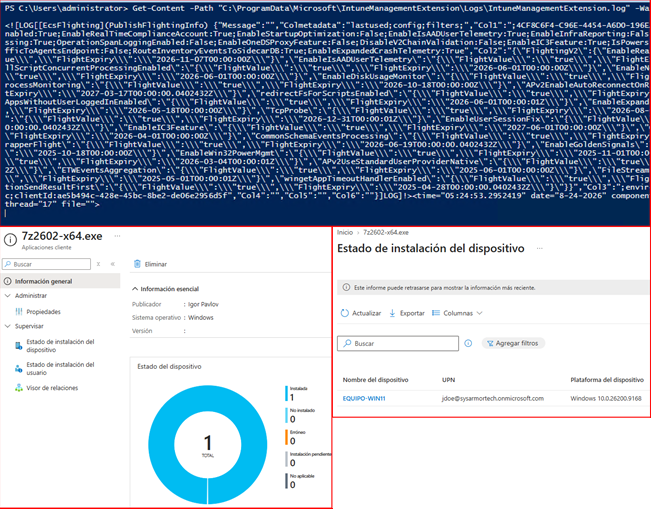The image size is (652, 511).
Task: Clear the left search with the X icon
Action: point(99,264)
